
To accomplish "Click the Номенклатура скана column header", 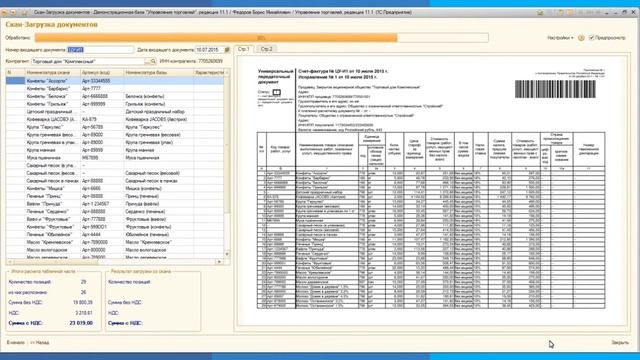I will click(53, 73).
